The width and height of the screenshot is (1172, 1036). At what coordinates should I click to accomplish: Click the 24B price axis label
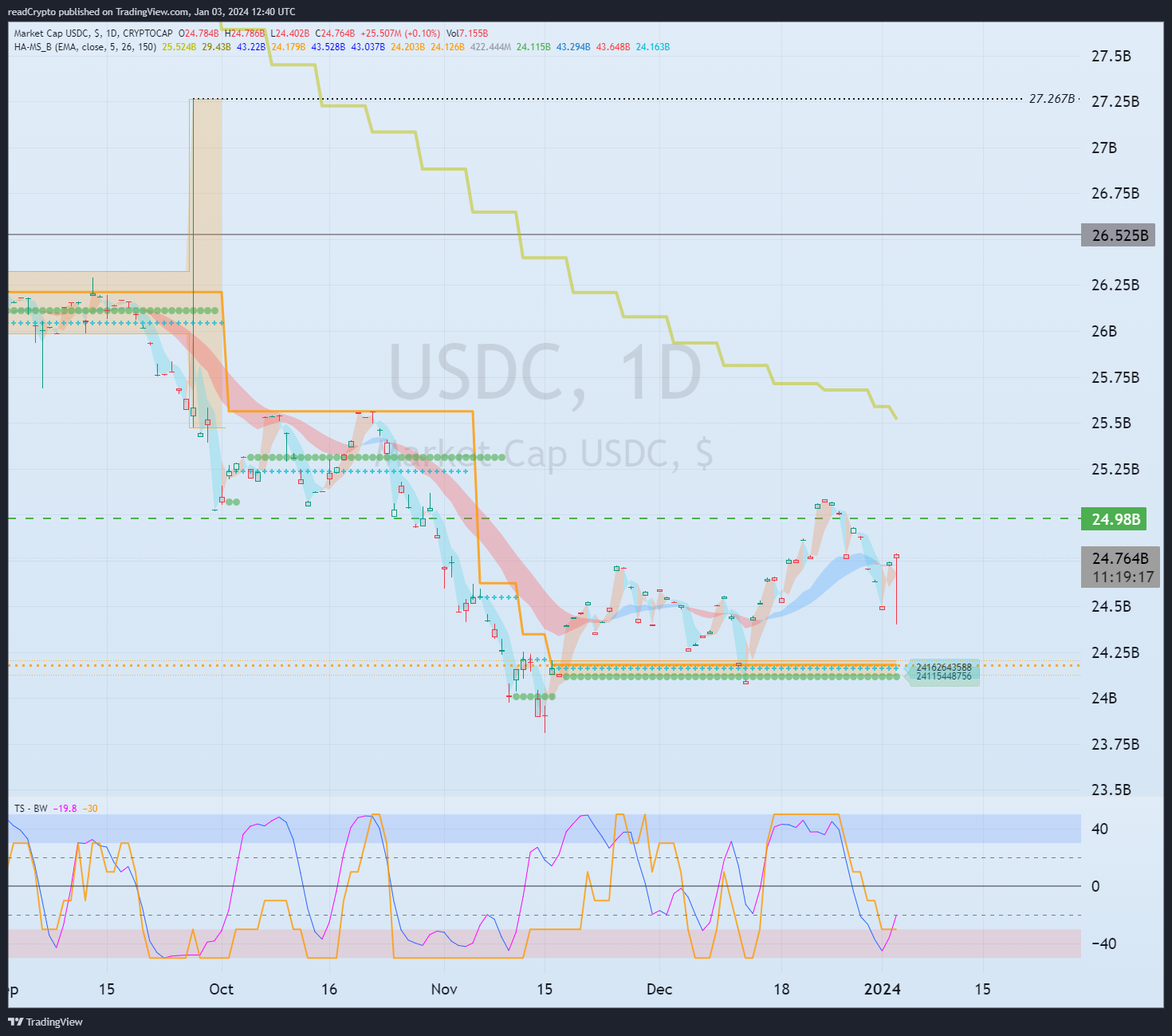[x=1104, y=698]
